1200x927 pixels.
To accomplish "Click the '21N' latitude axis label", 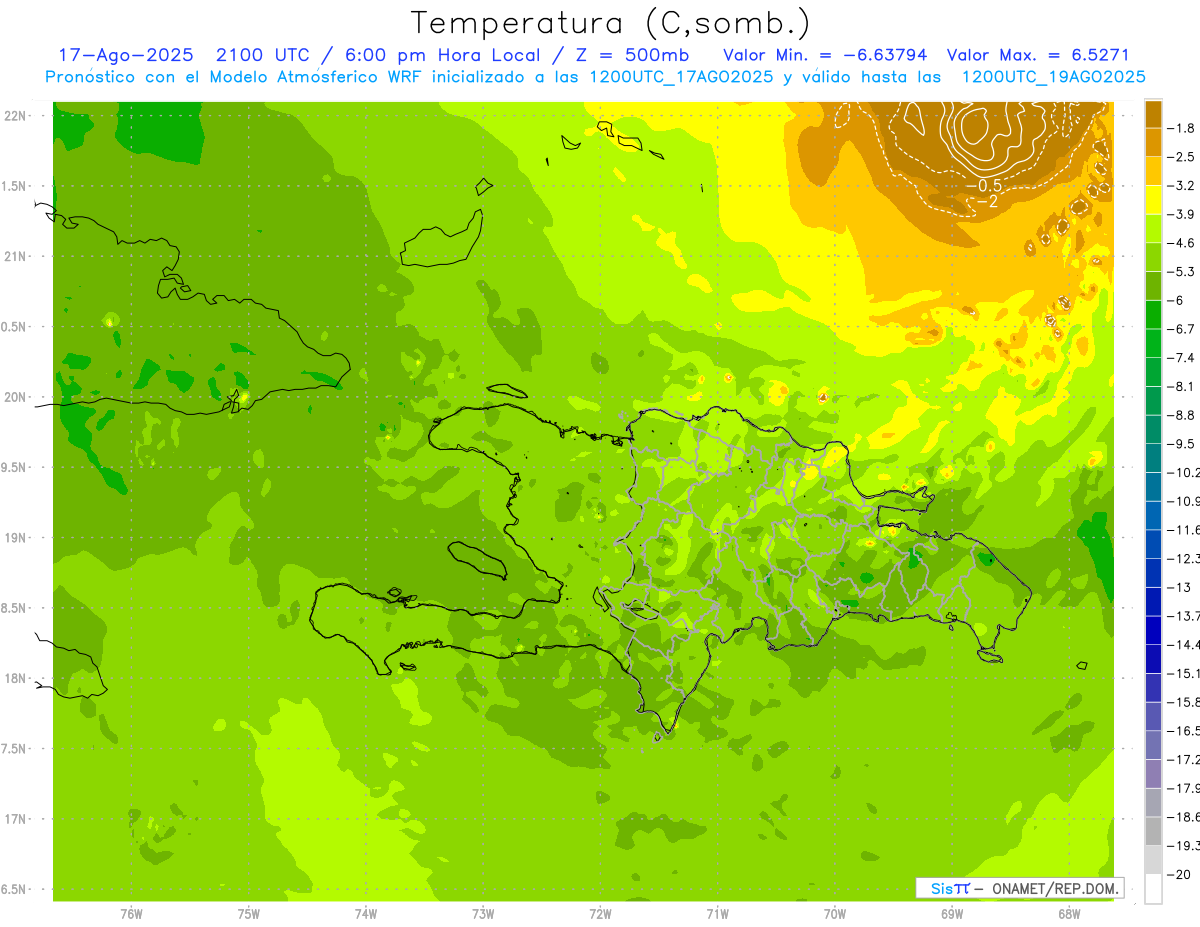I will click(15, 256).
